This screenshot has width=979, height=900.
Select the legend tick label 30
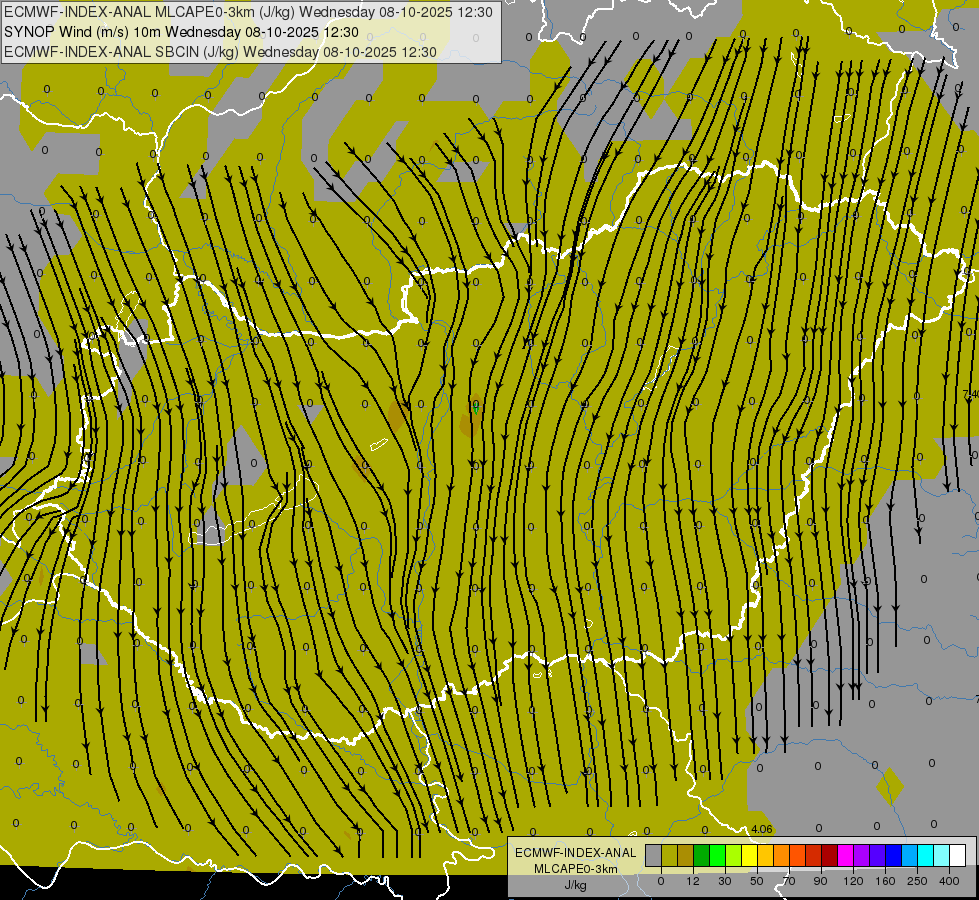tap(725, 881)
